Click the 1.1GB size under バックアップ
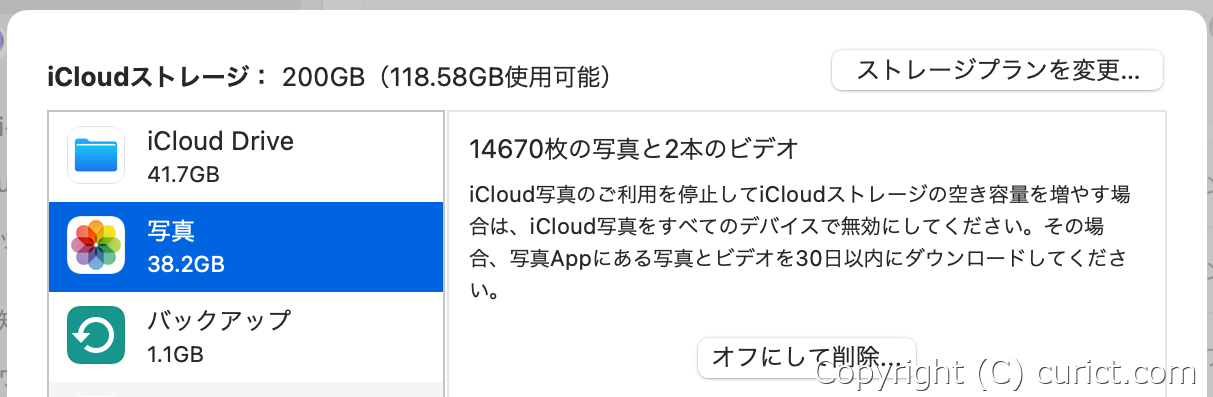The width and height of the screenshot is (1213, 397). coord(175,354)
